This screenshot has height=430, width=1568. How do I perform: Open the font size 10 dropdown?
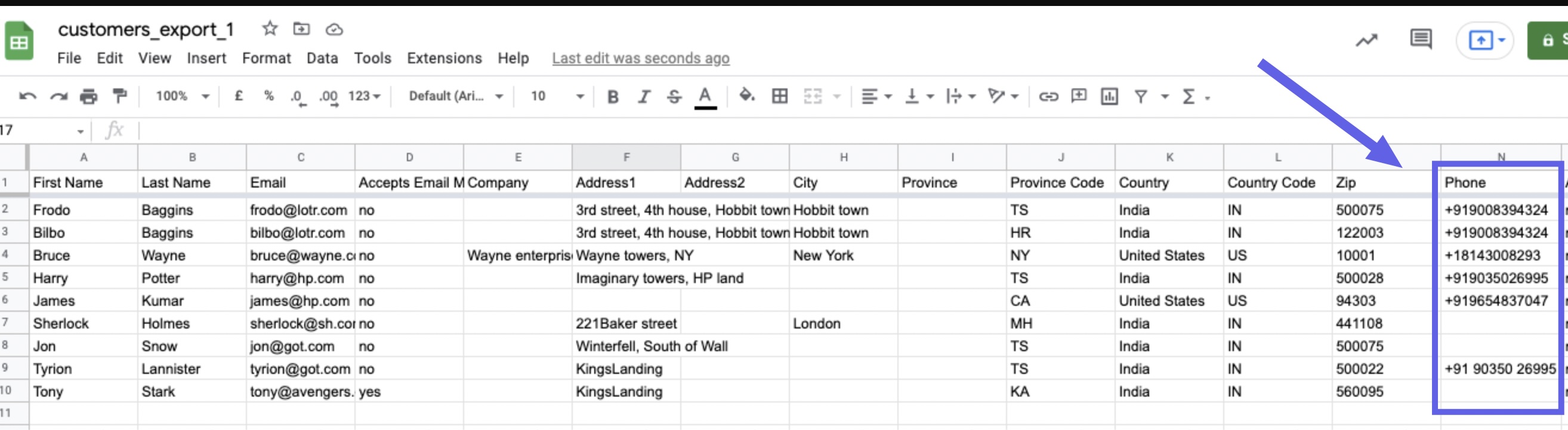[557, 96]
